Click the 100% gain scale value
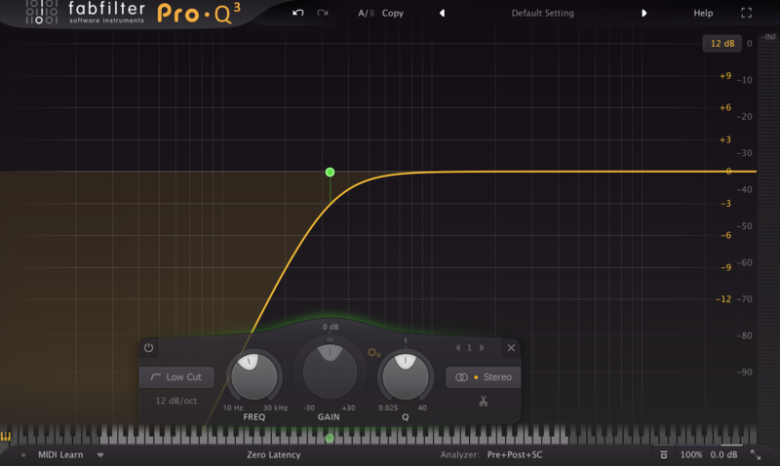This screenshot has height=466, width=780. [691, 455]
